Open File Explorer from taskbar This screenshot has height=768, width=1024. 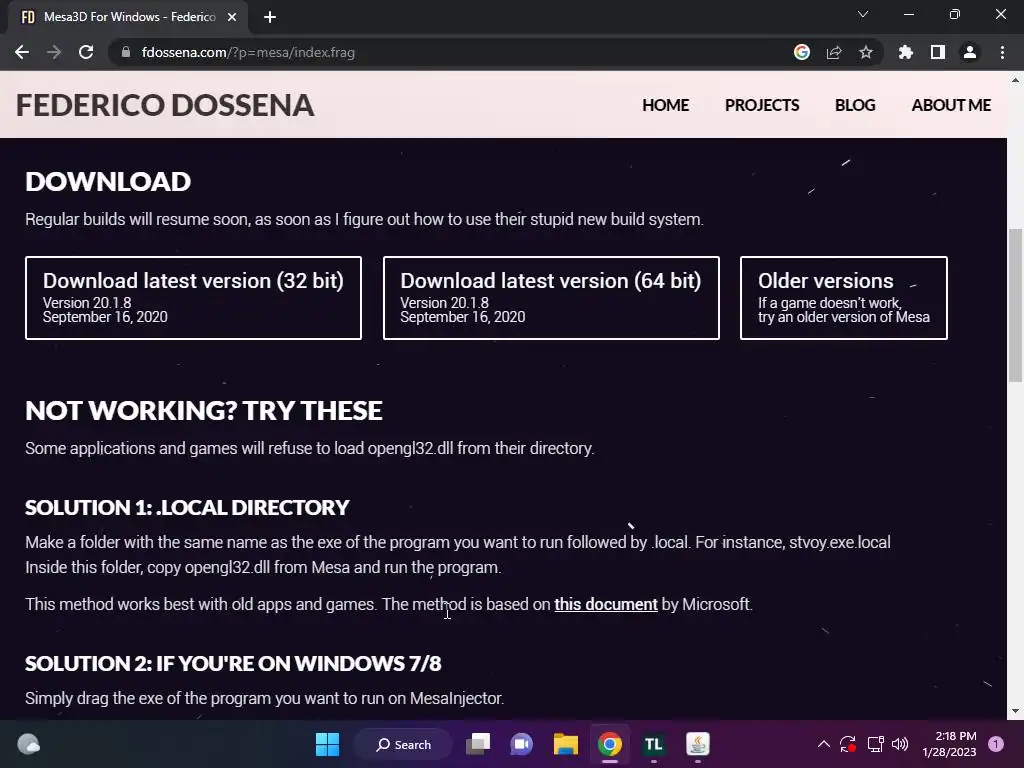(566, 744)
